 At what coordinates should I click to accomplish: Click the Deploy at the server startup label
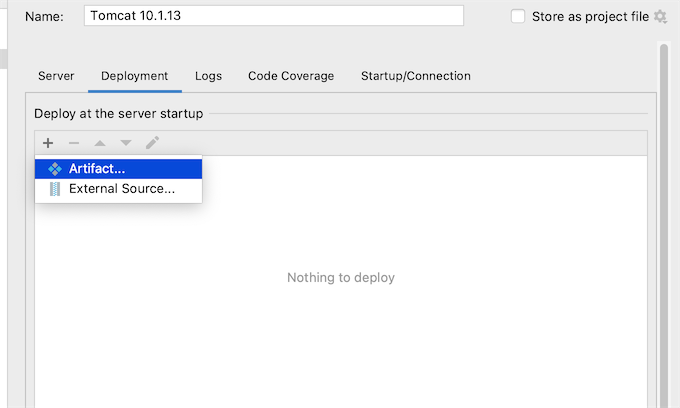[118, 114]
